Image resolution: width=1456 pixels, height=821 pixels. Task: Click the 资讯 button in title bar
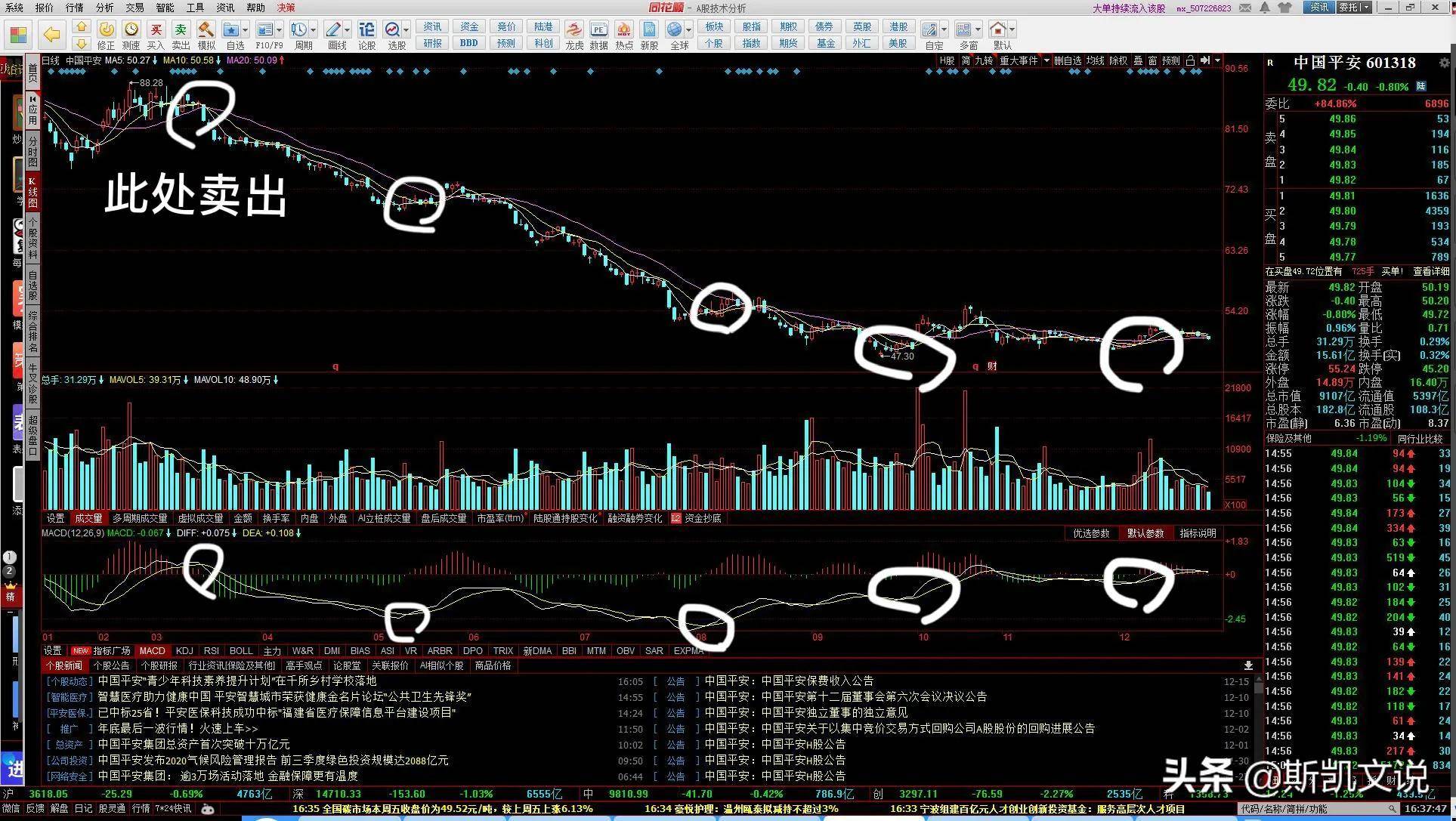[x=1319, y=8]
